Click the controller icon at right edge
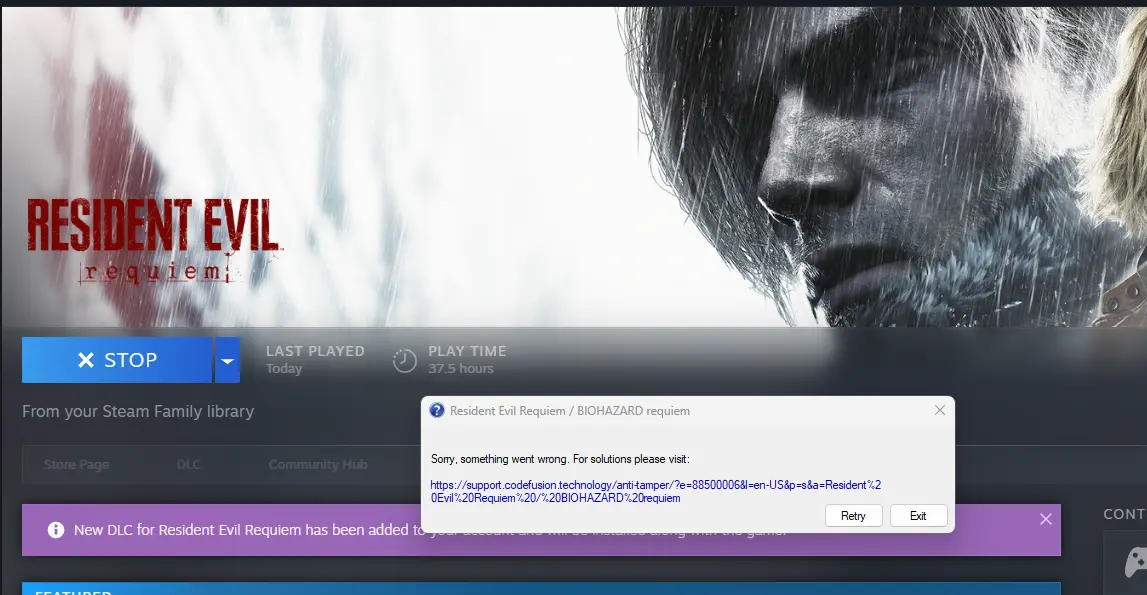 pyautogui.click(x=1135, y=562)
